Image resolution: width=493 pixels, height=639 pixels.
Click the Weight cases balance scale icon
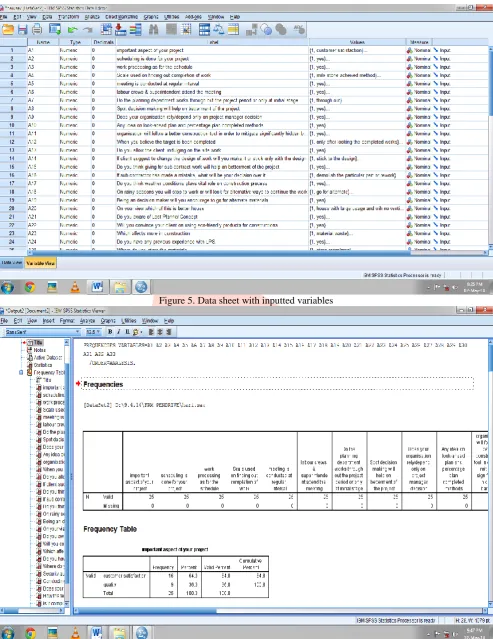point(219,29)
